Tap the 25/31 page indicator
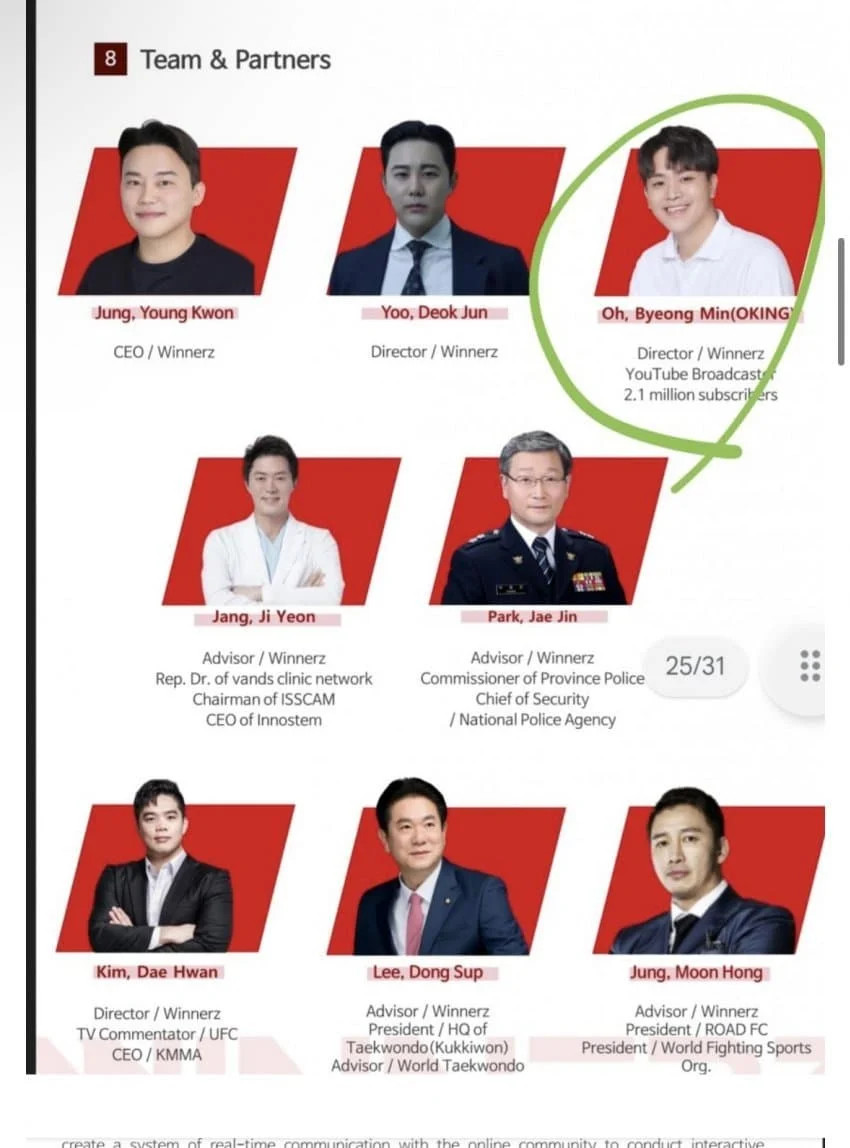850x1148 pixels. pos(695,666)
